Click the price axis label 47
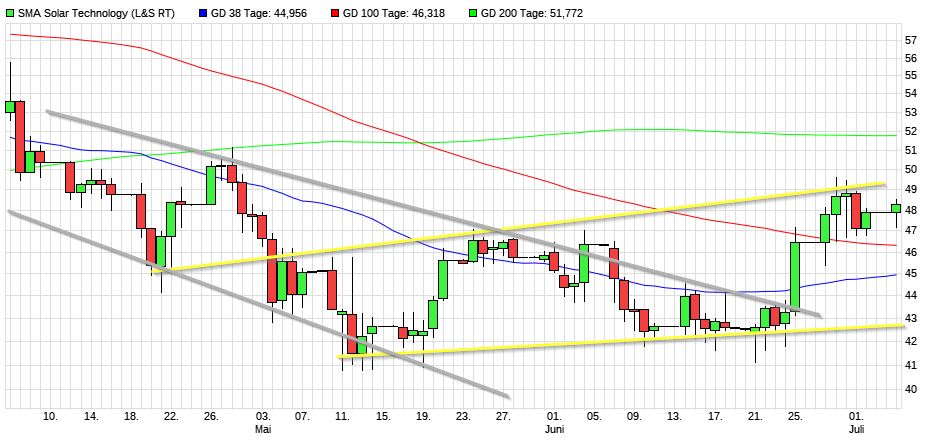925x441 pixels. point(912,230)
